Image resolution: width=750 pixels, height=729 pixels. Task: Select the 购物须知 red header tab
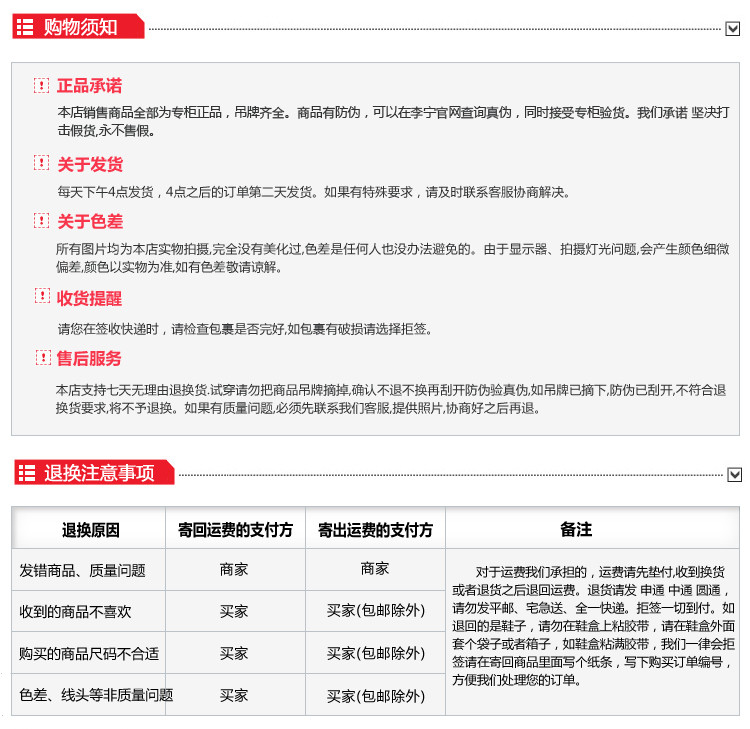click(78, 26)
